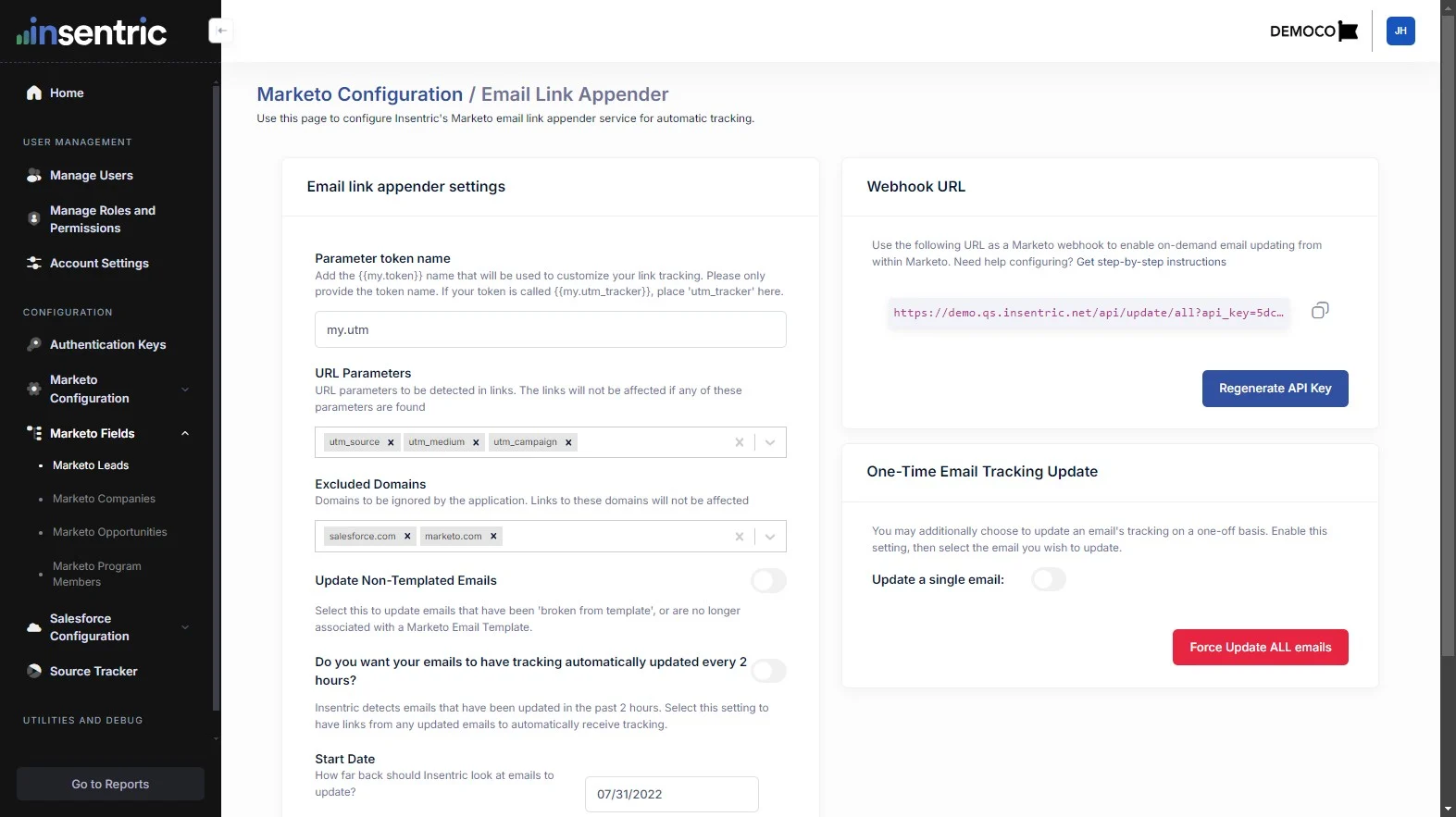The height and width of the screenshot is (817, 1456).
Task: Select Marketo Companies in the sidebar
Action: (x=104, y=499)
